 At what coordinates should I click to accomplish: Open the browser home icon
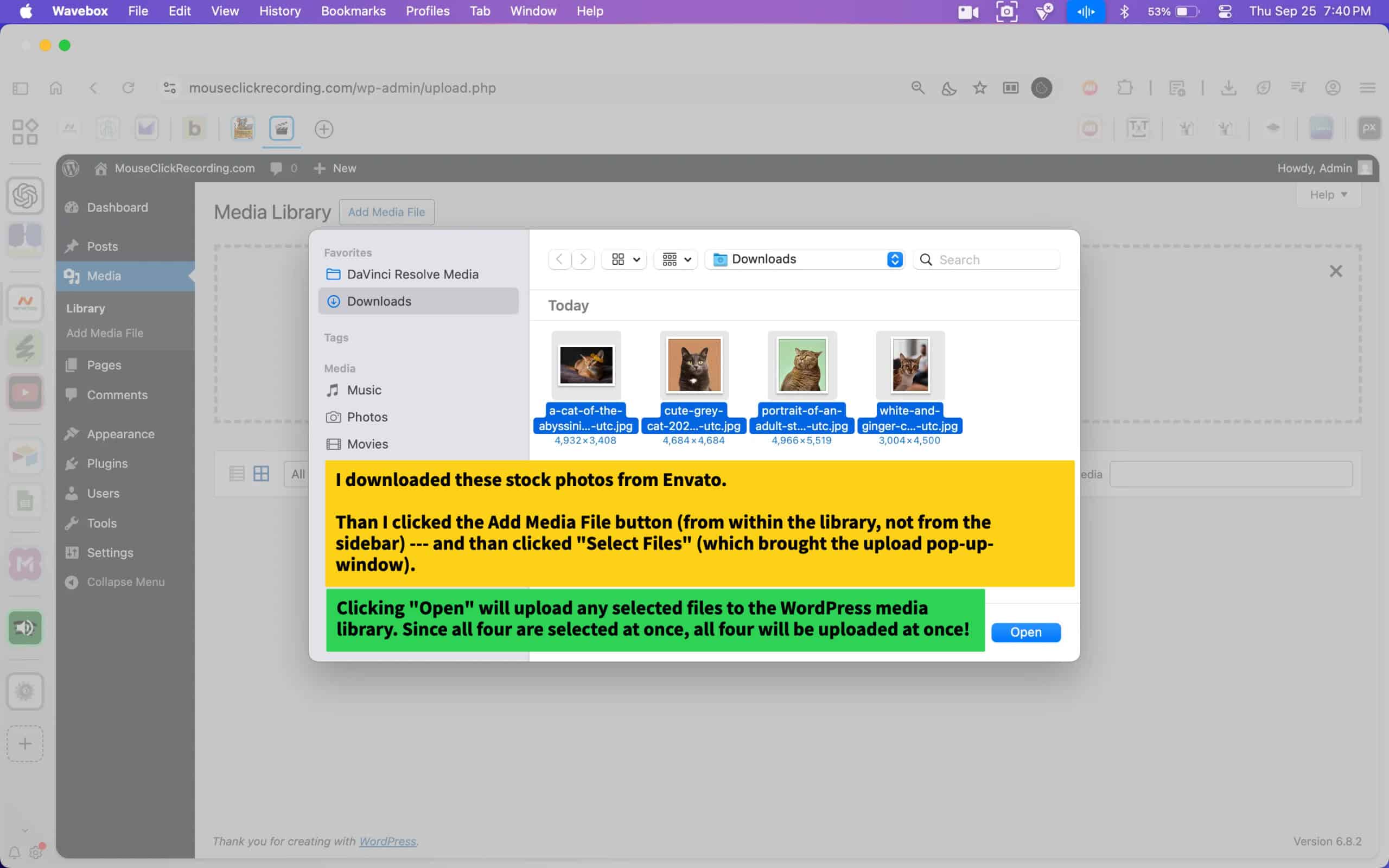pos(56,88)
